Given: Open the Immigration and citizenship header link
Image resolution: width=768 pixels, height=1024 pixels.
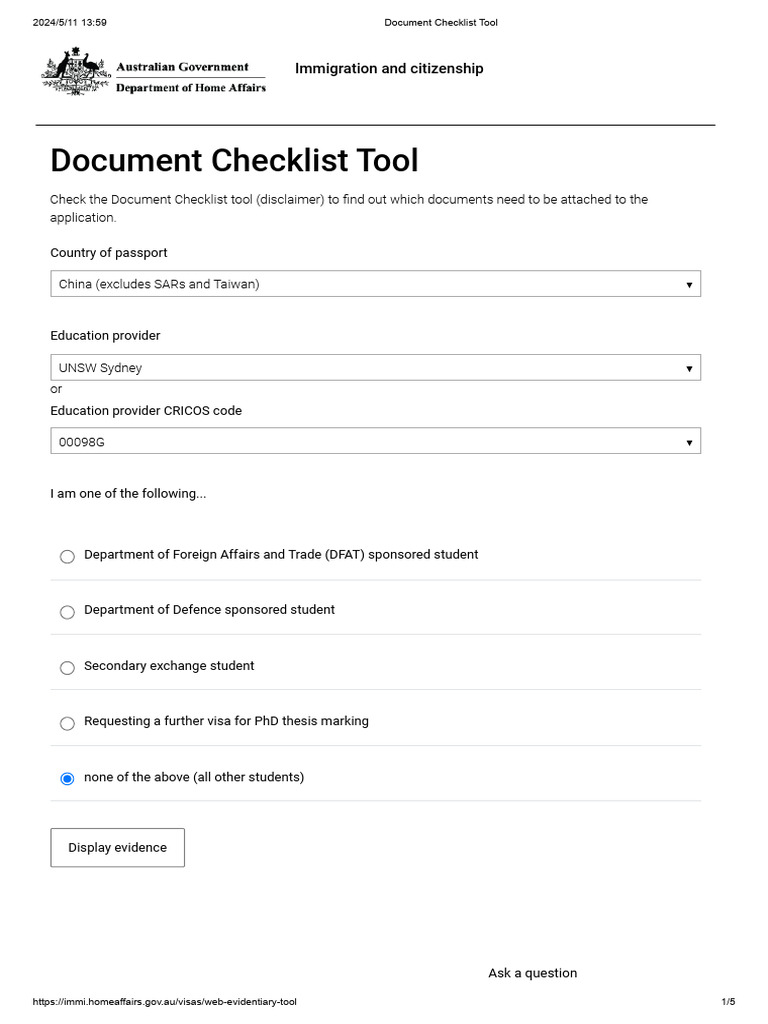Looking at the screenshot, I should [x=389, y=69].
